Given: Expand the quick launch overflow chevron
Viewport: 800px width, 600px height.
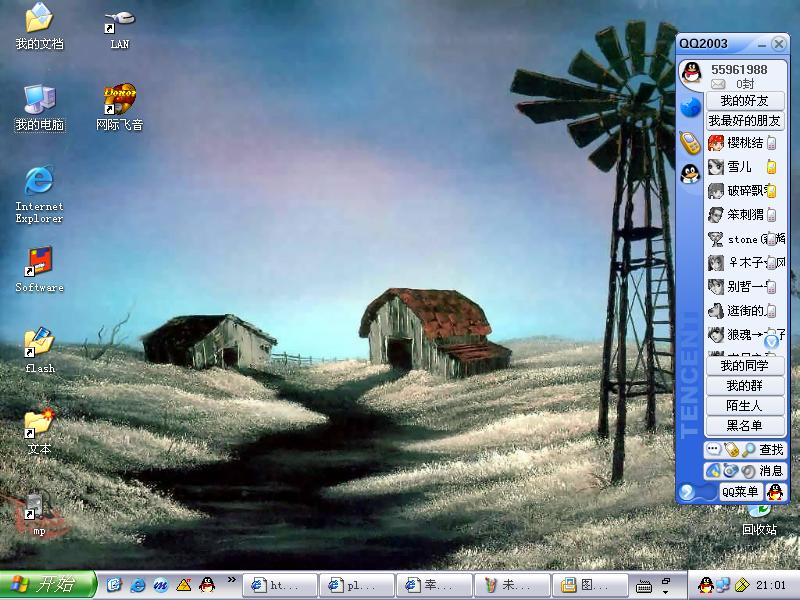Looking at the screenshot, I should point(232,580).
